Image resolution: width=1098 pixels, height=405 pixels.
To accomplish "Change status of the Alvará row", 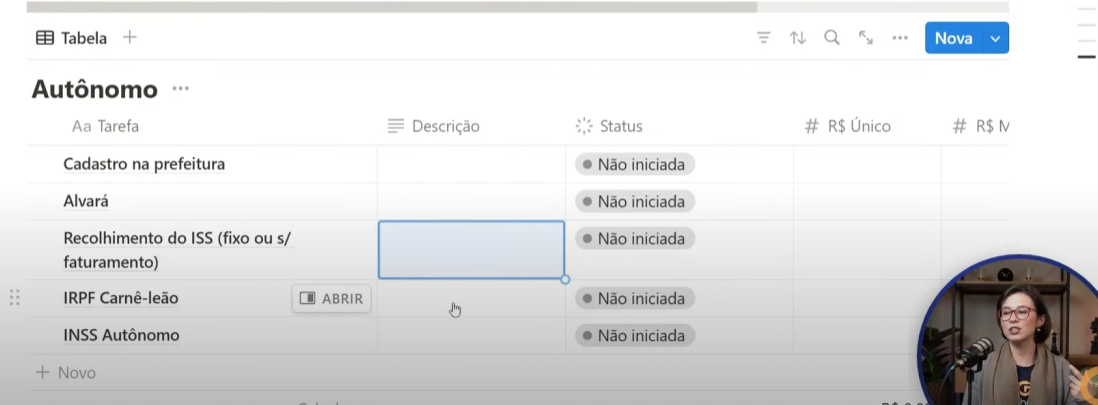I will [x=634, y=202].
